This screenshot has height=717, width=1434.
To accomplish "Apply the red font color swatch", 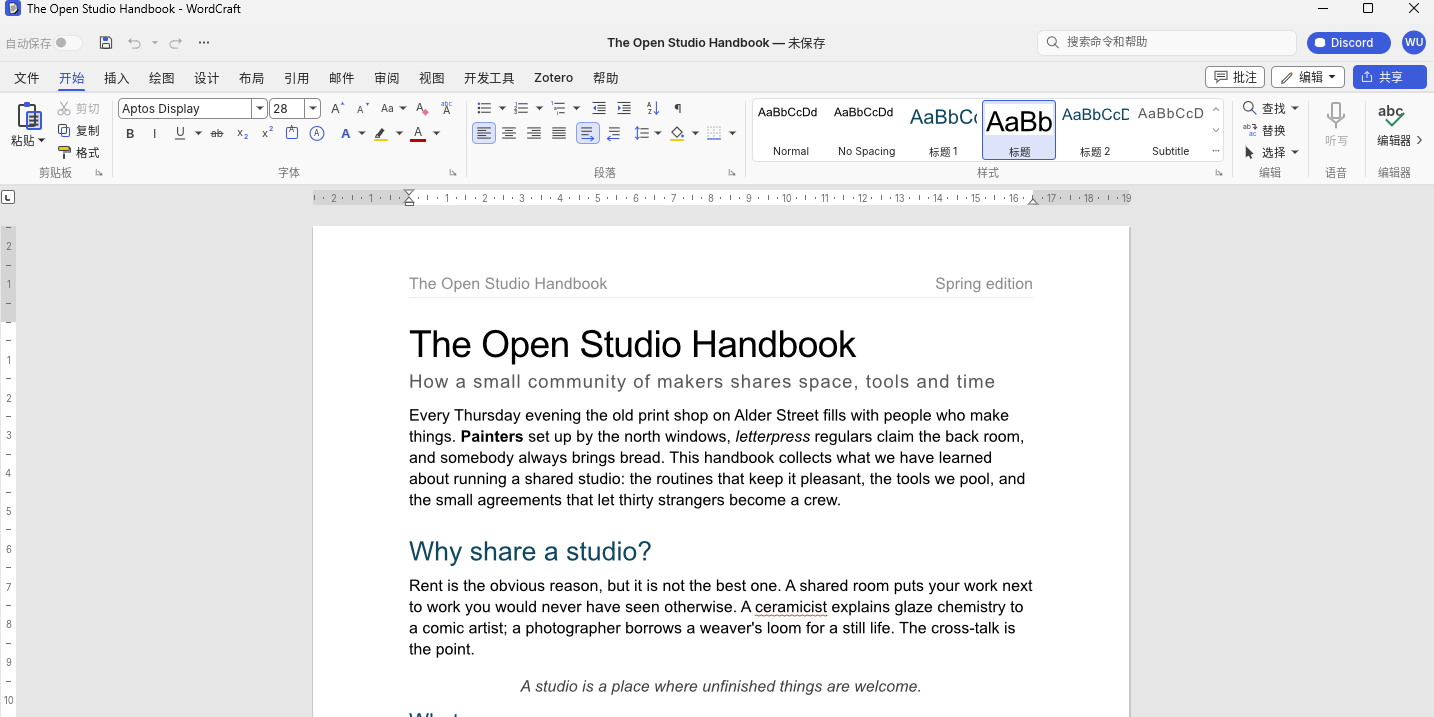I will pyautogui.click(x=418, y=133).
